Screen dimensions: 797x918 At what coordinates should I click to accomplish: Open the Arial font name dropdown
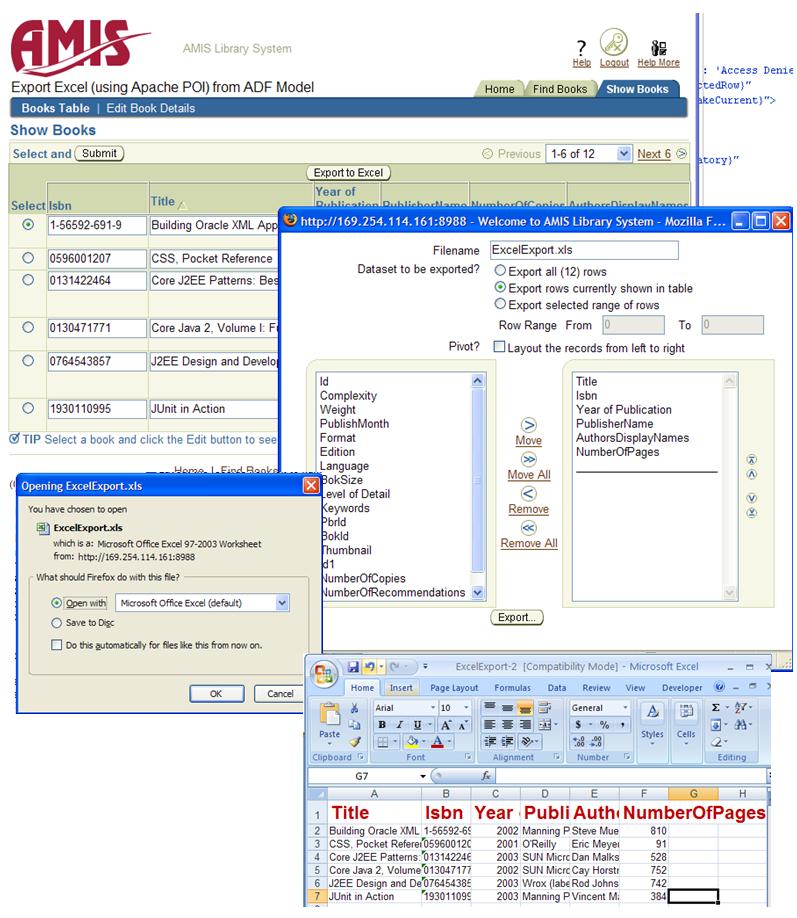pyautogui.click(x=433, y=708)
